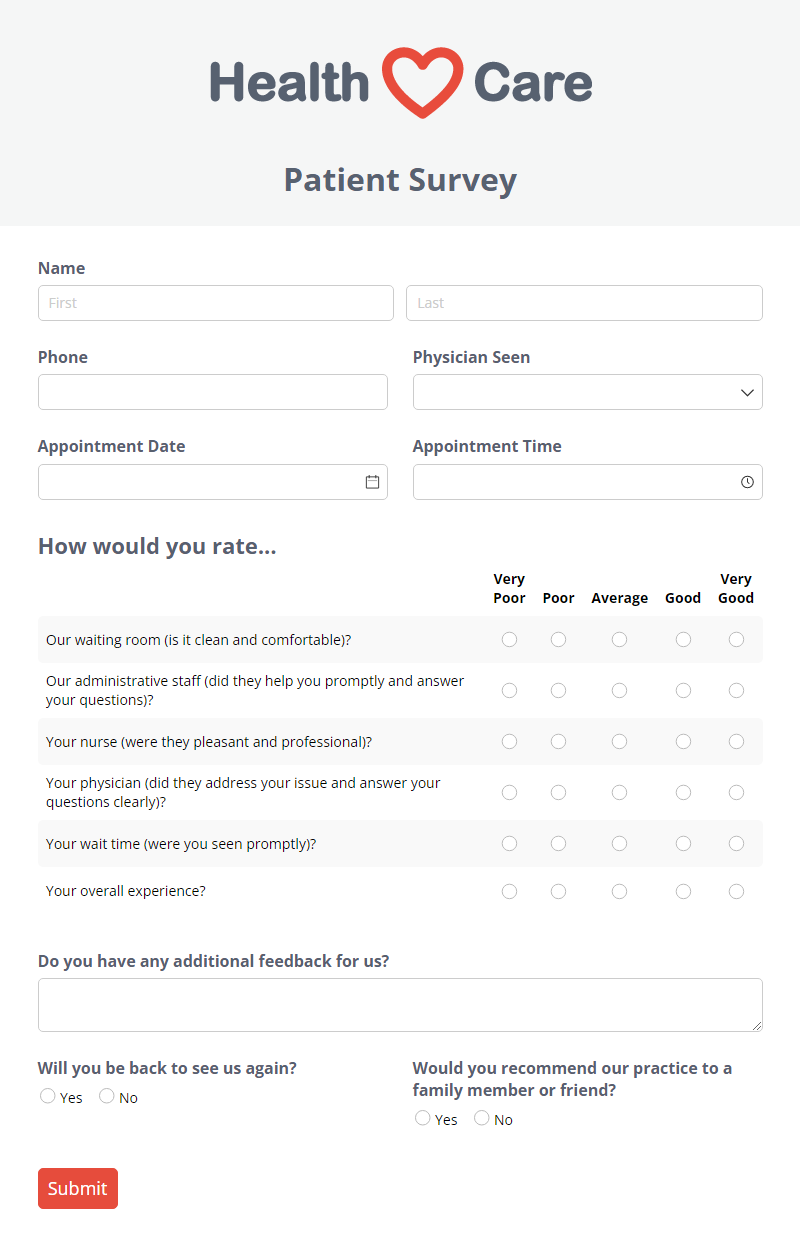Click the feedback textarea resize handle

(756, 1025)
